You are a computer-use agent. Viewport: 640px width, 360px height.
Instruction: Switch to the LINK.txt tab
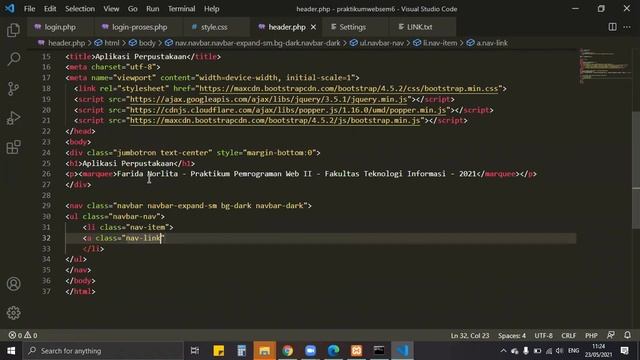pyautogui.click(x=419, y=27)
